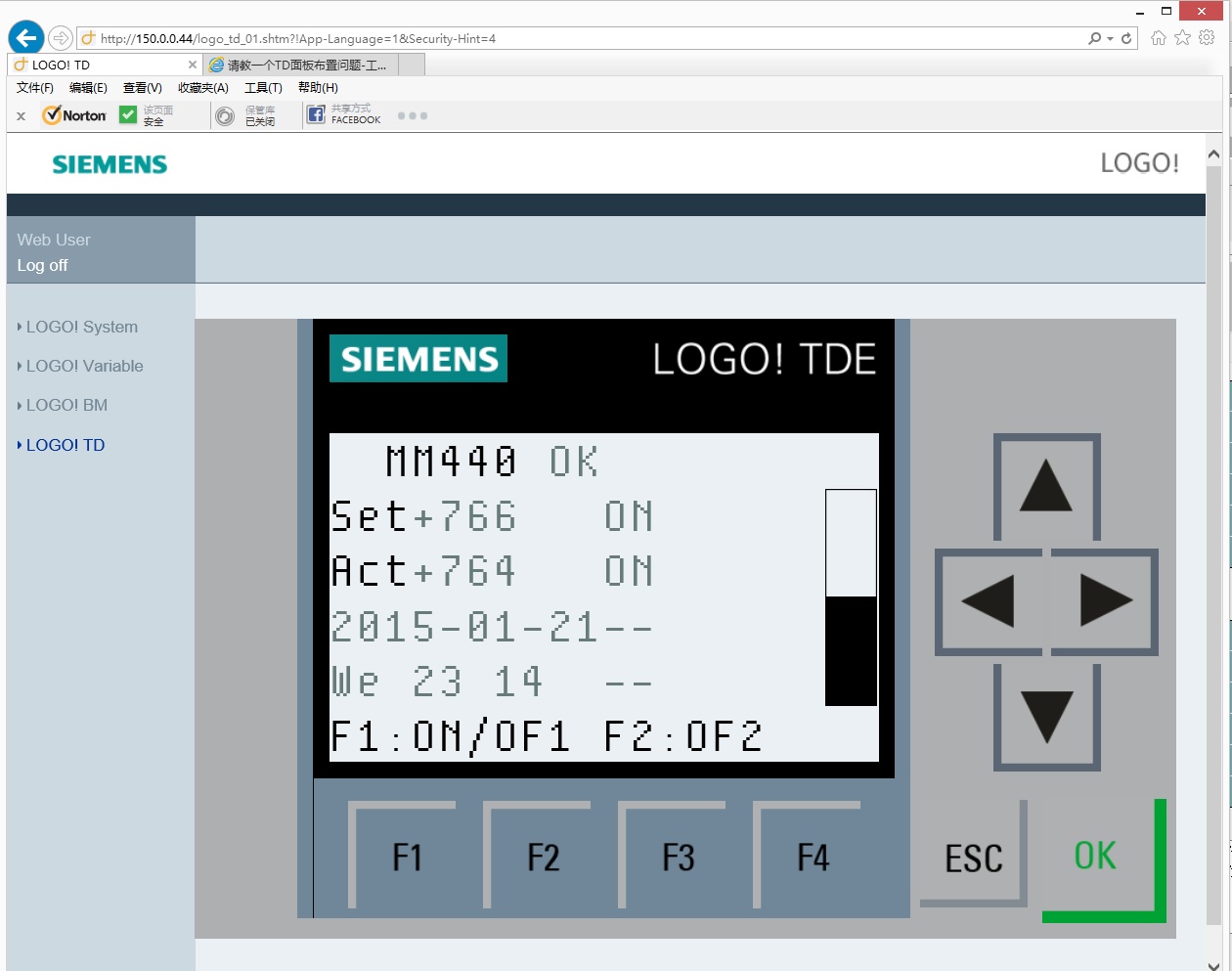Open LOGO! TD in side navigation
This screenshot has height=971, width=1232.
click(x=66, y=445)
